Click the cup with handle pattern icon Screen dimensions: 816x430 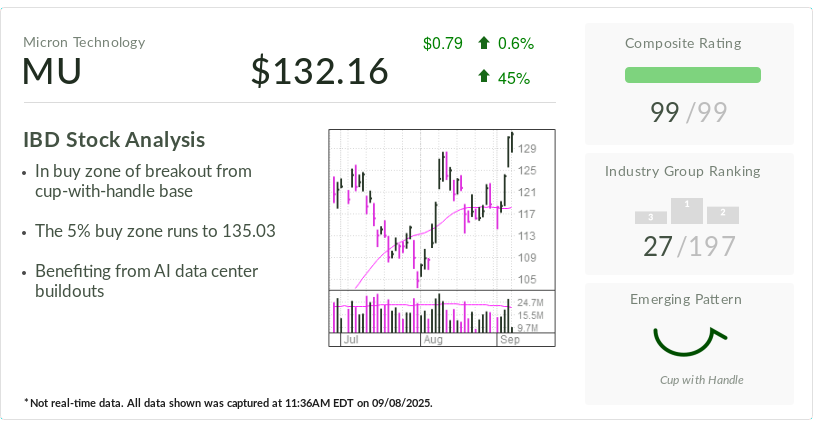click(x=688, y=340)
